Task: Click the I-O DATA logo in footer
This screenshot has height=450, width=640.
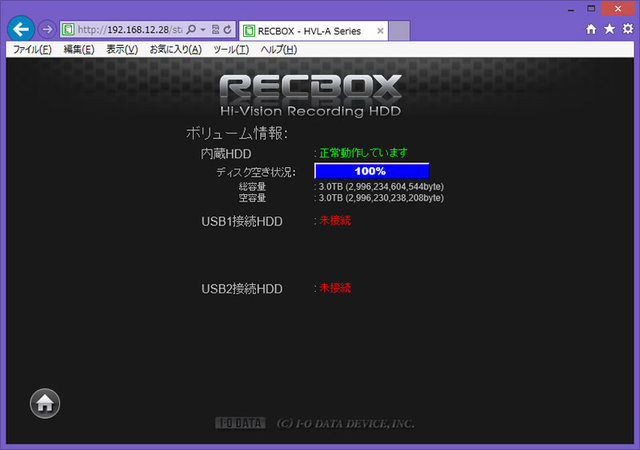Action: (x=240, y=423)
